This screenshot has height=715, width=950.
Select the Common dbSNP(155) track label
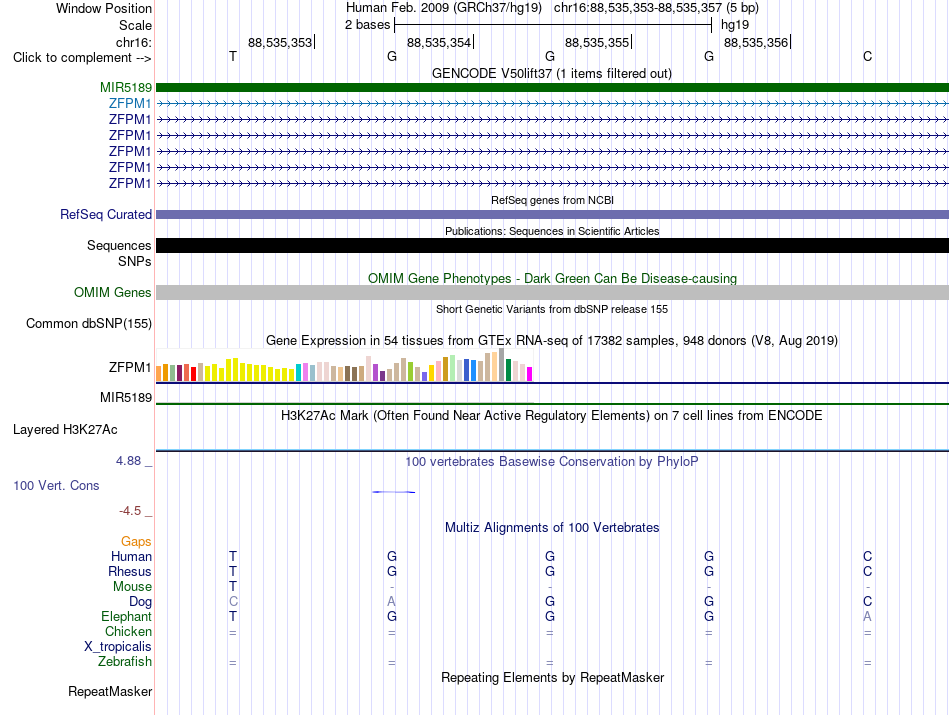pos(89,324)
